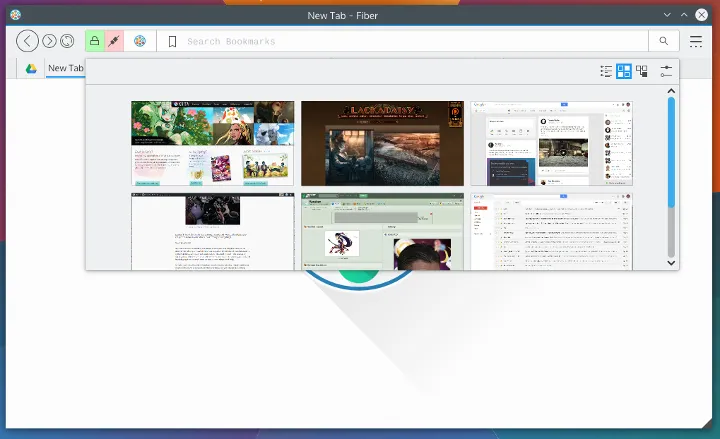Screen dimensions: 720x439
Task: Click the Fiber app icon in title bar
Action: click(16, 15)
